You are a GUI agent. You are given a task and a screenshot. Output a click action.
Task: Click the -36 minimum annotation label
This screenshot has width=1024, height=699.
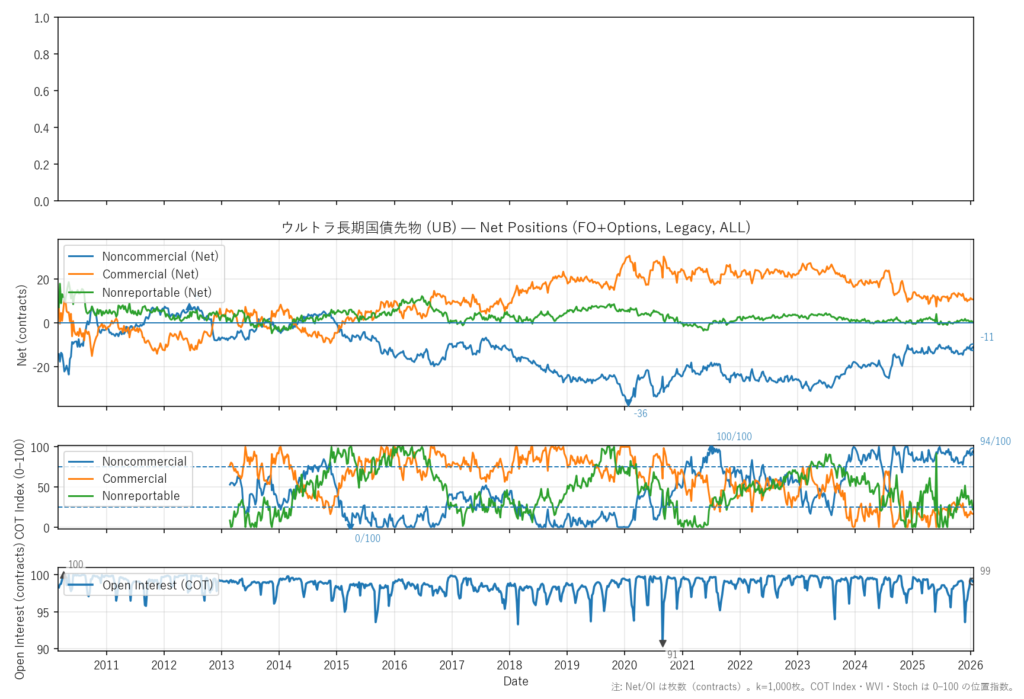[640, 414]
